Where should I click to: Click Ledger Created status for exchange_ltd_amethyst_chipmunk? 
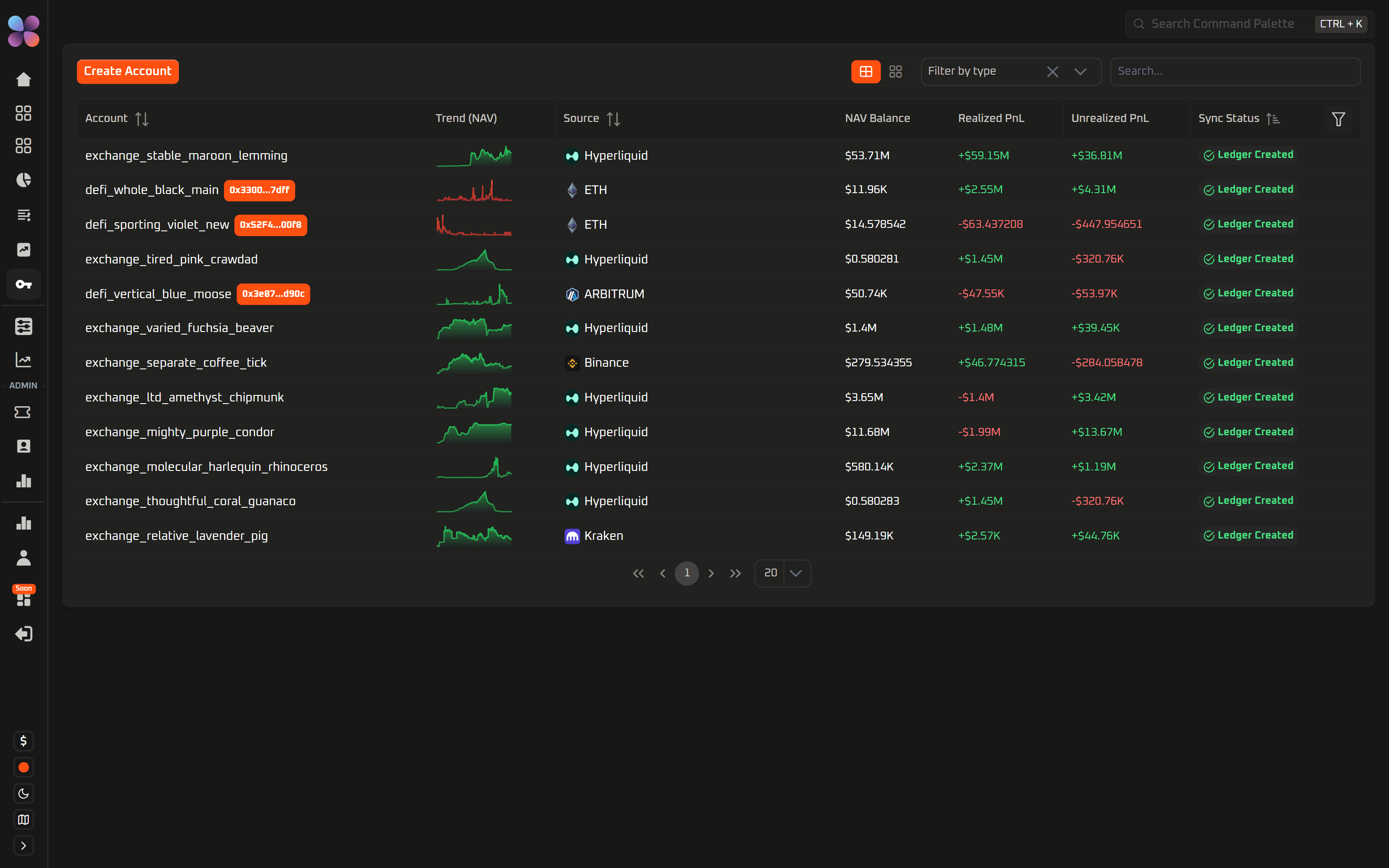pos(1248,398)
